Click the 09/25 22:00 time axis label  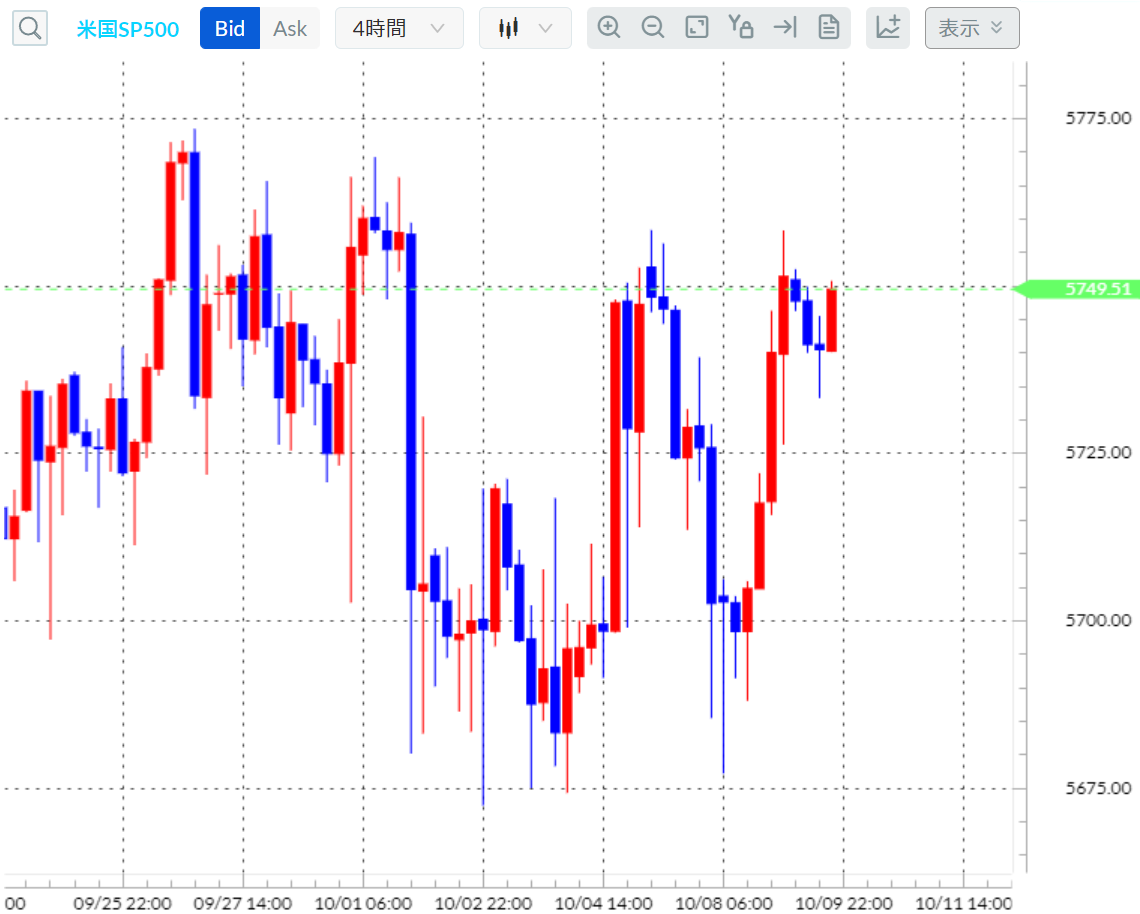pos(122,903)
